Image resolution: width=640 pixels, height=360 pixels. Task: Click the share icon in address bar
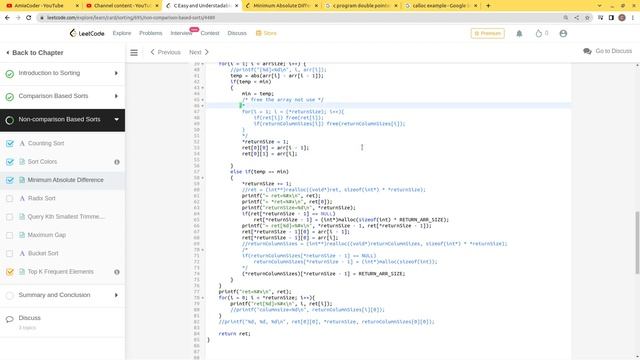[x=577, y=18]
